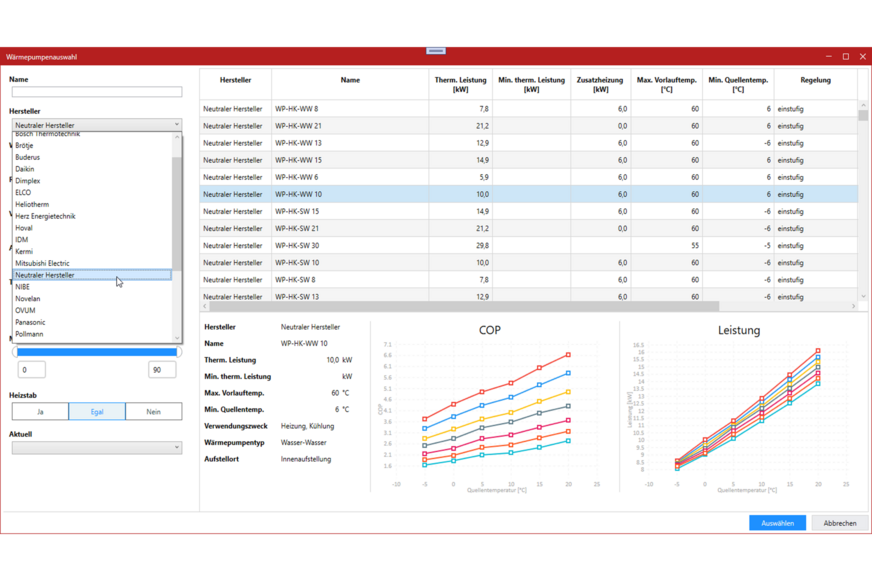
Task: Open the Aktuell dropdown
Action: 97,448
